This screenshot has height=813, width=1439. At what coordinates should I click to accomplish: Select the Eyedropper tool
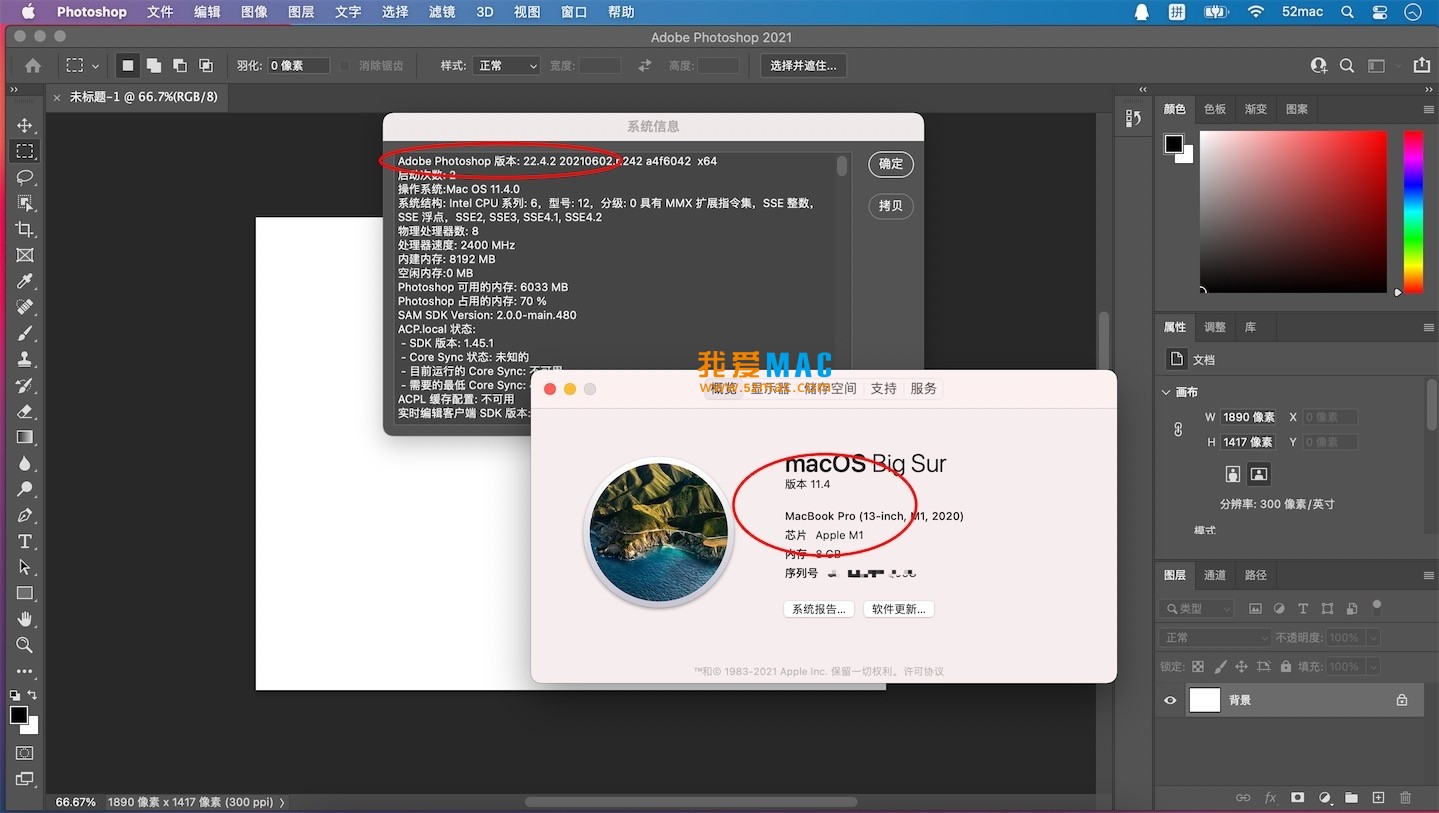tap(25, 281)
